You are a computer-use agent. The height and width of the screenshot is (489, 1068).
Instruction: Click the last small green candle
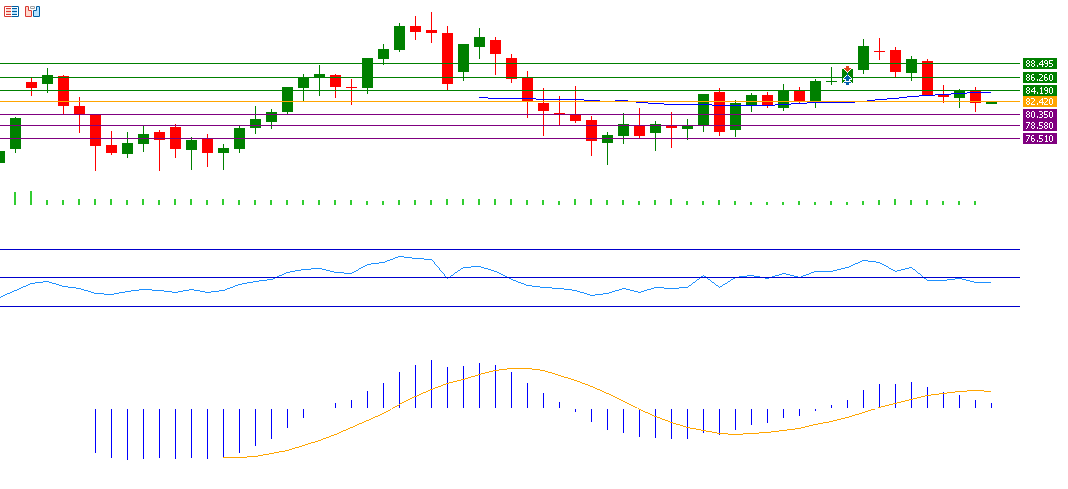(x=991, y=103)
